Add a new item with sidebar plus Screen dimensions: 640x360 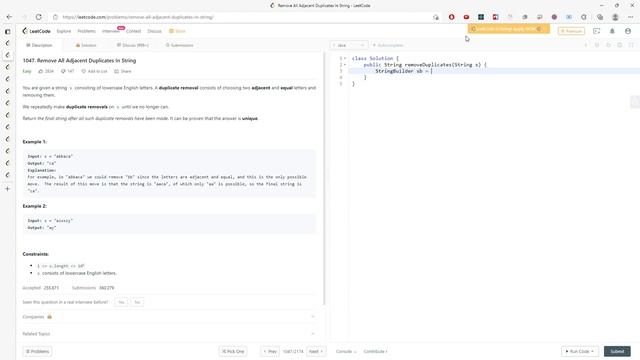click(x=7, y=189)
